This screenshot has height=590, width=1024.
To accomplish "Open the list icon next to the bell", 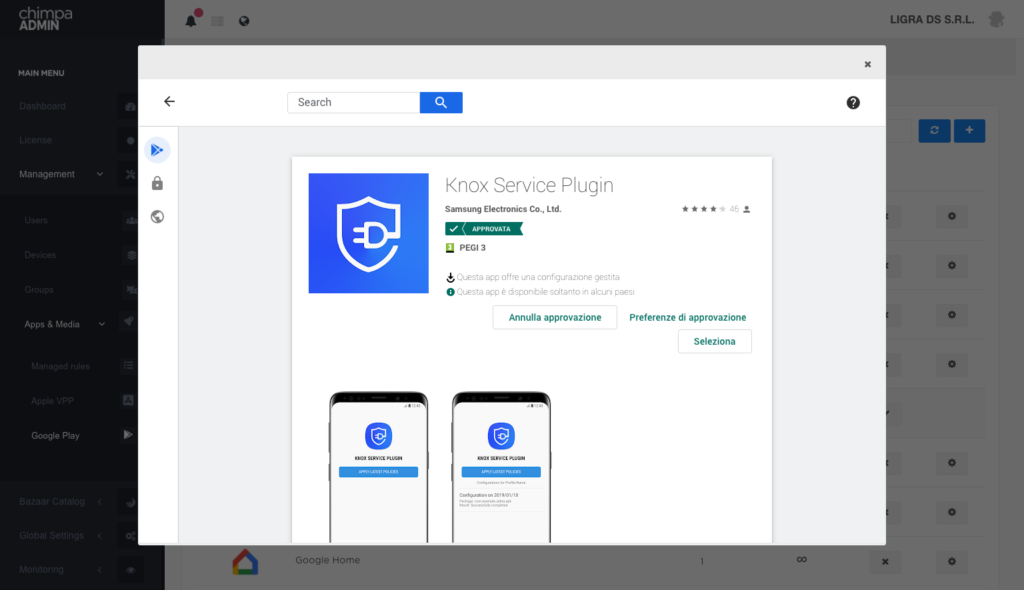I will pos(217,22).
